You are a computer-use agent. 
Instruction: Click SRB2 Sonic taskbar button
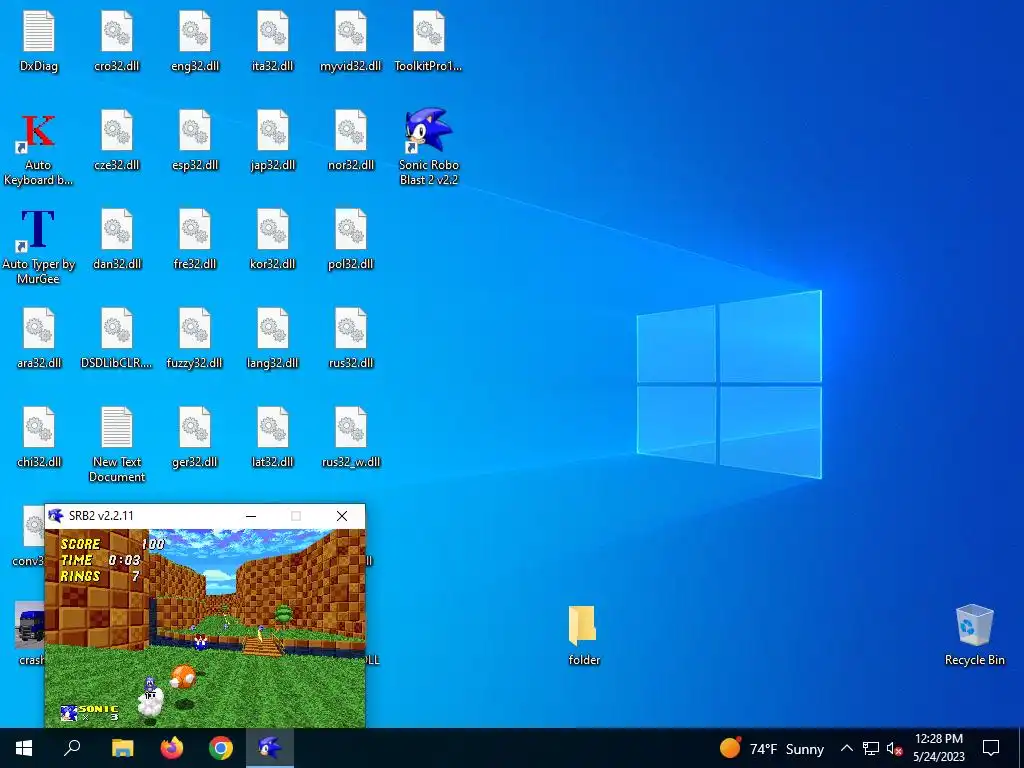[x=270, y=748]
